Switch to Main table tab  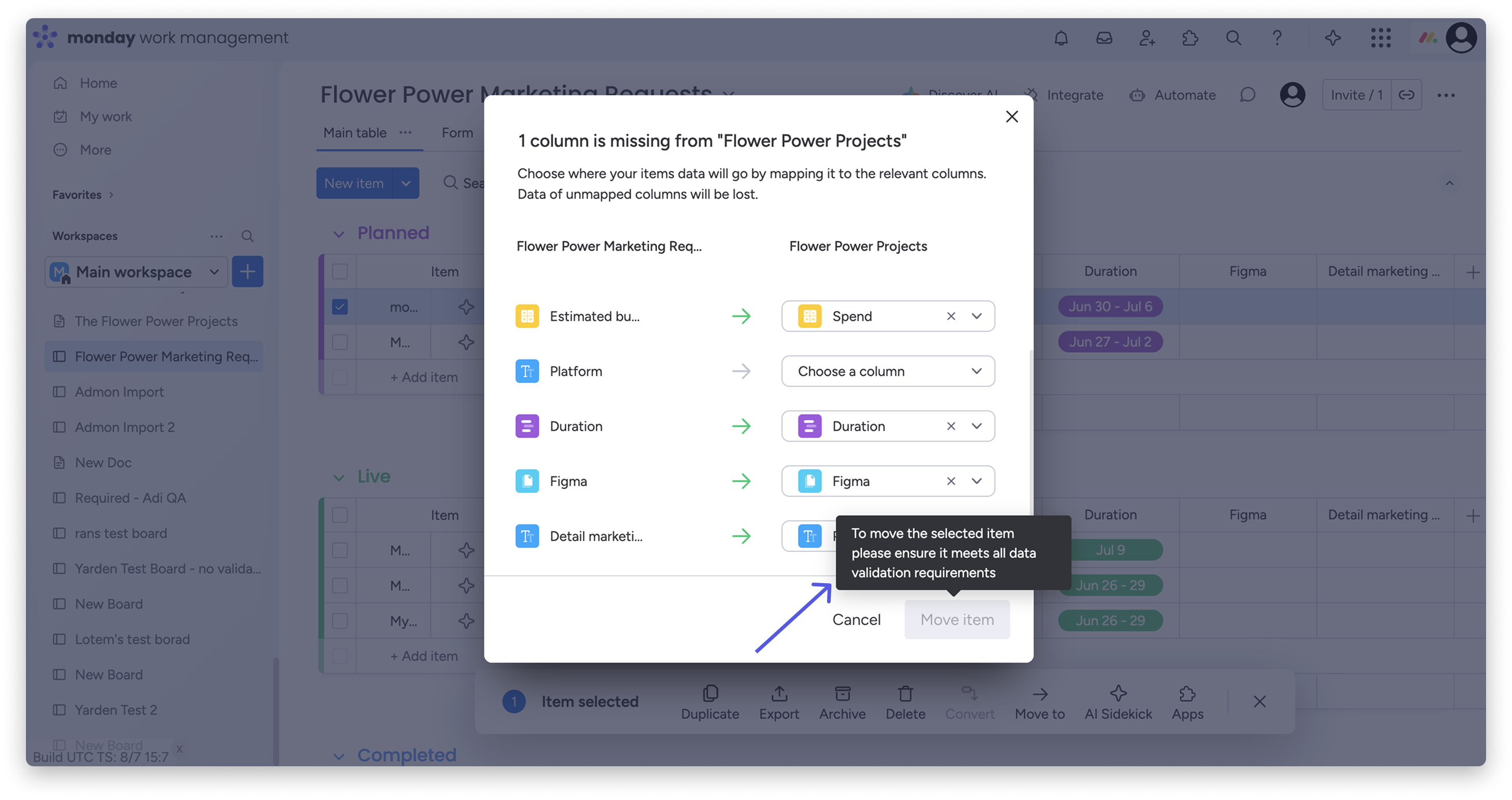point(355,133)
